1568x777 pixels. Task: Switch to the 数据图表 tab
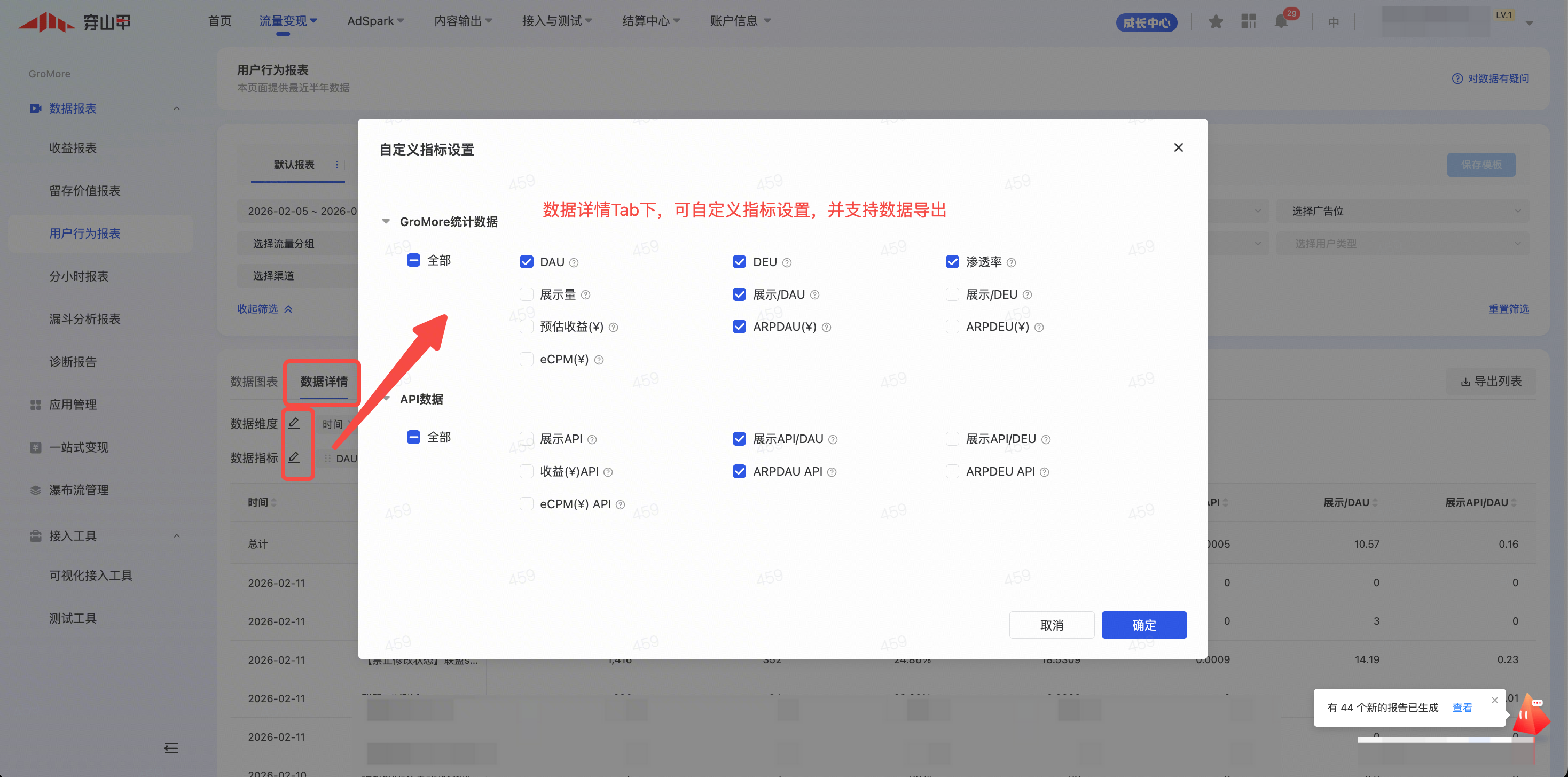254,382
